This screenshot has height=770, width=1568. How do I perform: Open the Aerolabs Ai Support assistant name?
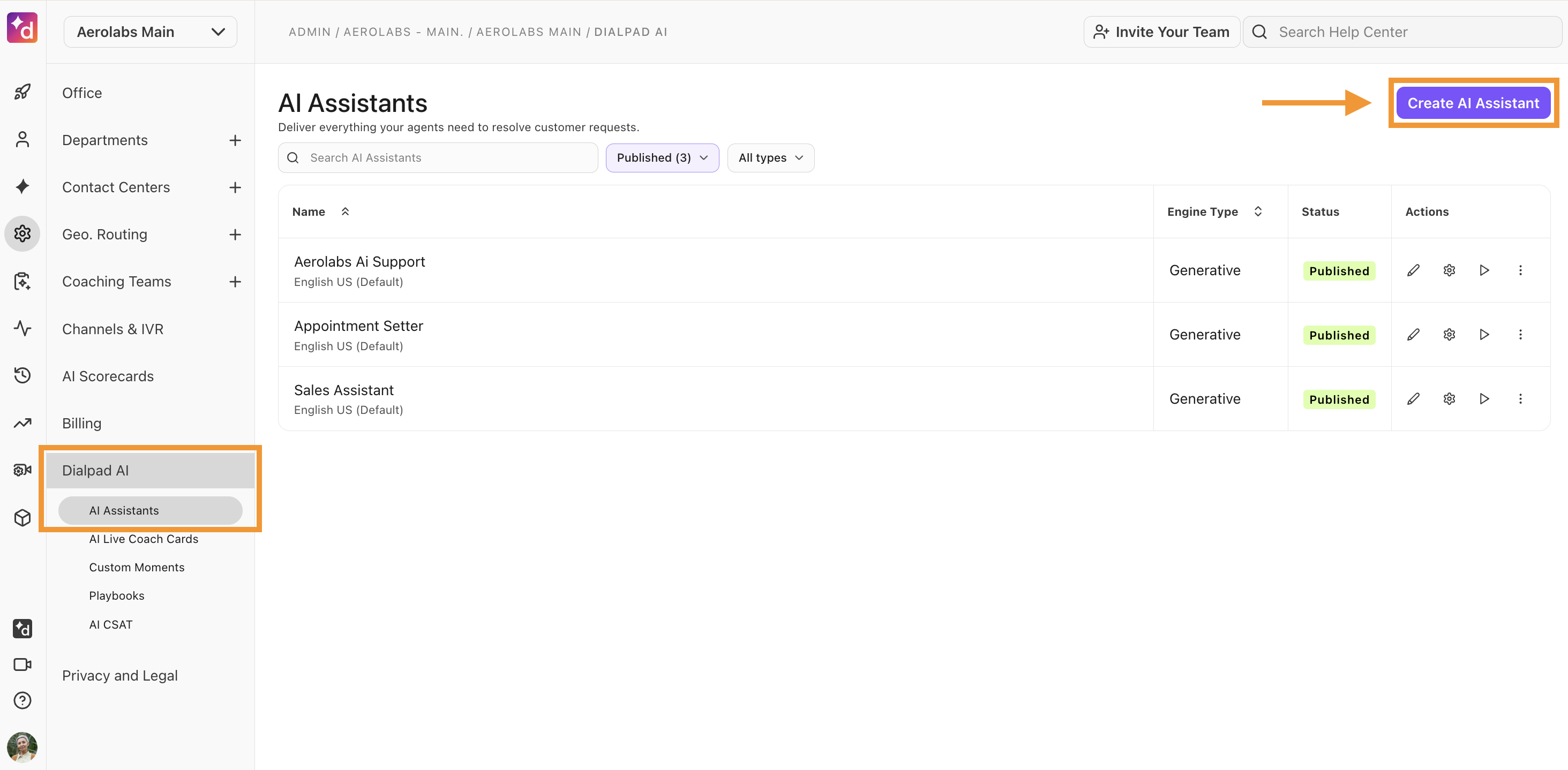pyautogui.click(x=359, y=261)
